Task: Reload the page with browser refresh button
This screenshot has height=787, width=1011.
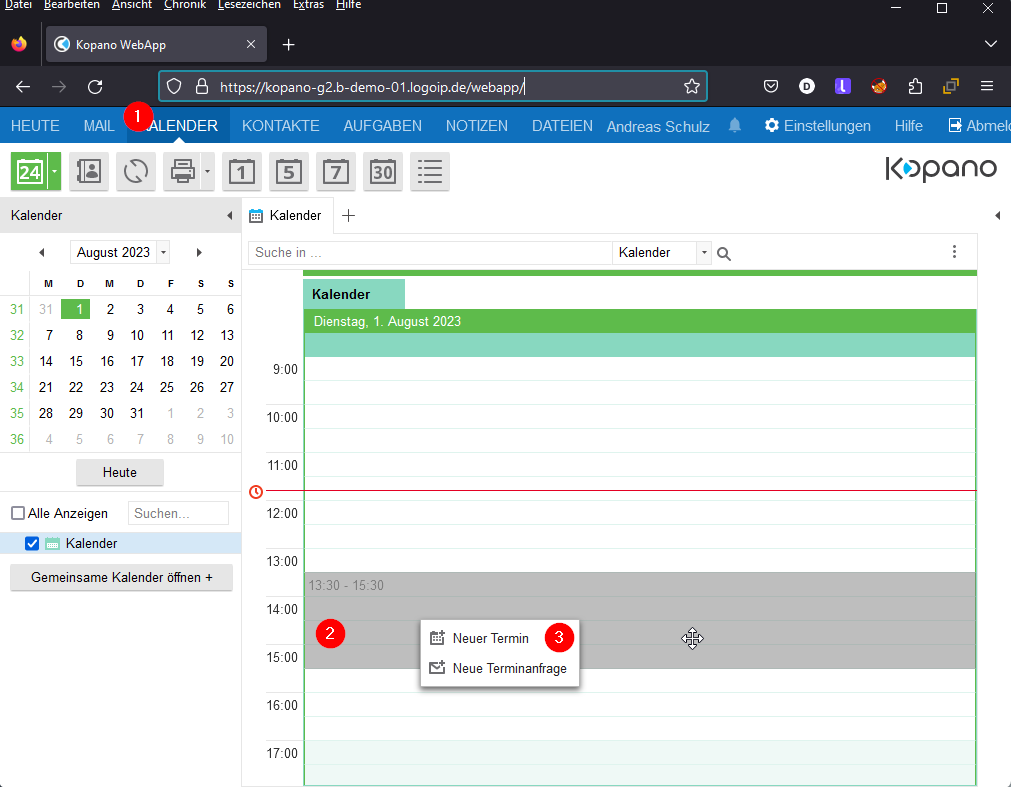Action: [95, 86]
